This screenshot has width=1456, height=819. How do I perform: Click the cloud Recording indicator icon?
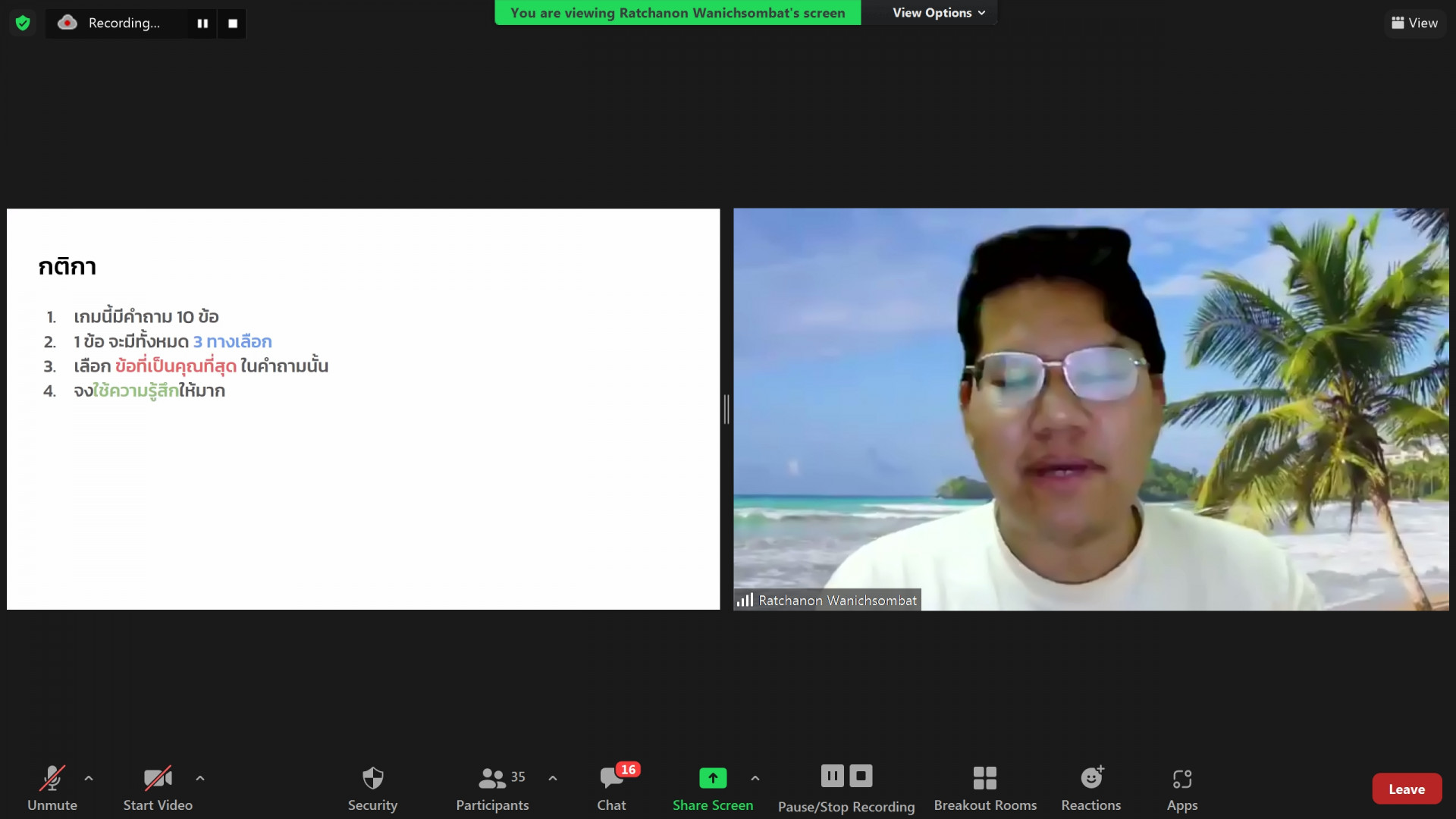click(x=67, y=23)
